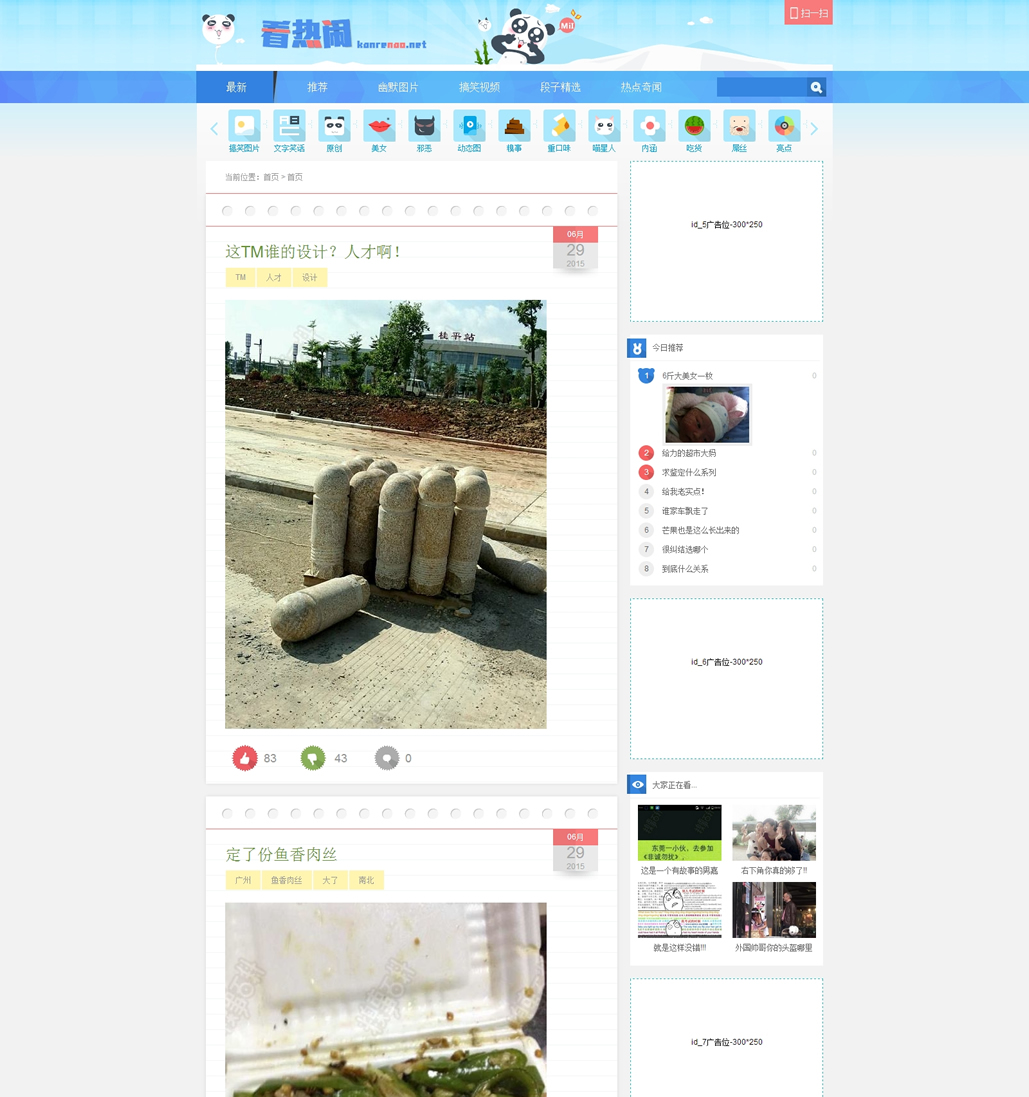Select the 原创 panda category icon

pyautogui.click(x=334, y=126)
